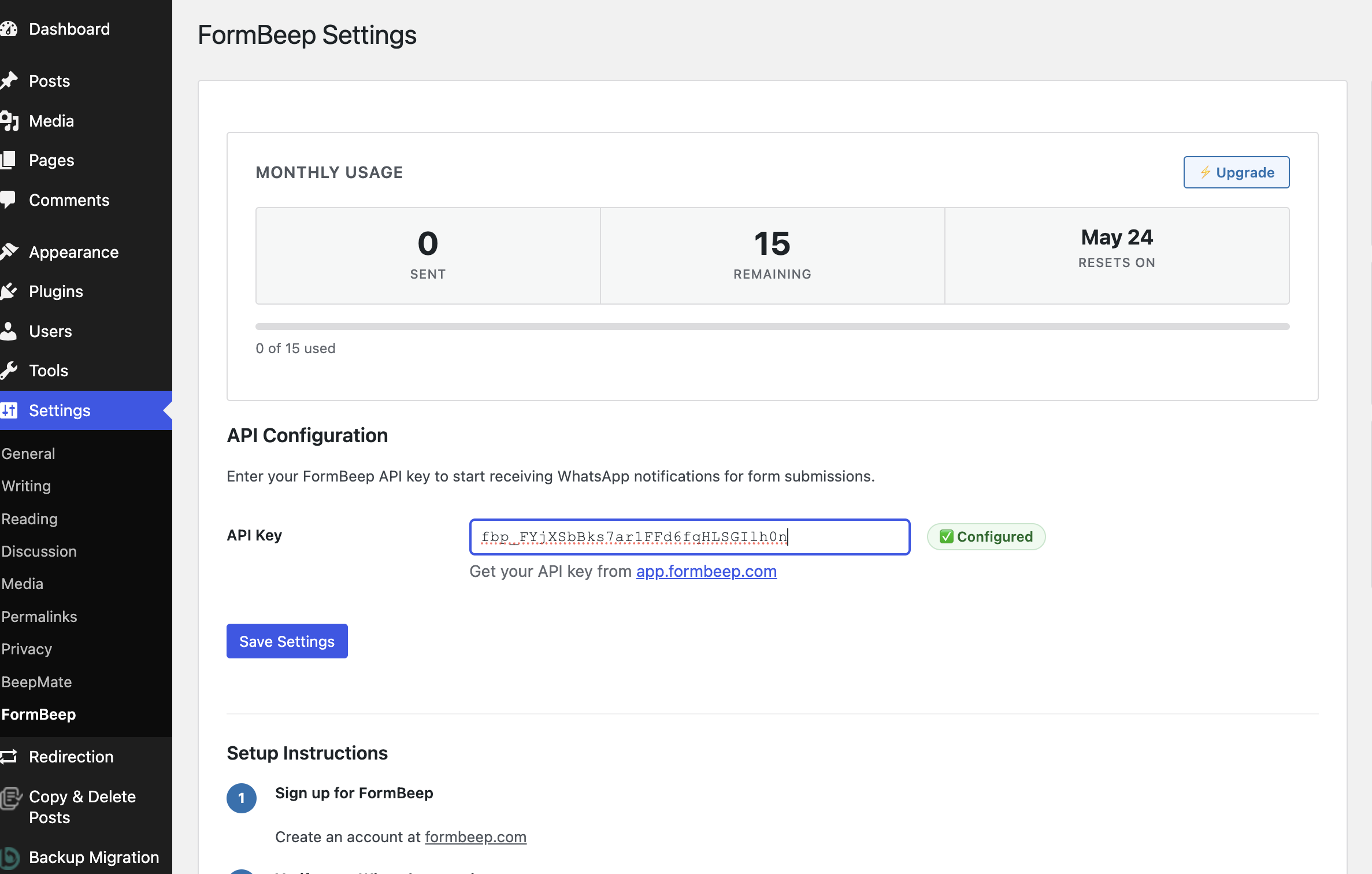Open the Comments section
1372x874 pixels.
pos(69,200)
